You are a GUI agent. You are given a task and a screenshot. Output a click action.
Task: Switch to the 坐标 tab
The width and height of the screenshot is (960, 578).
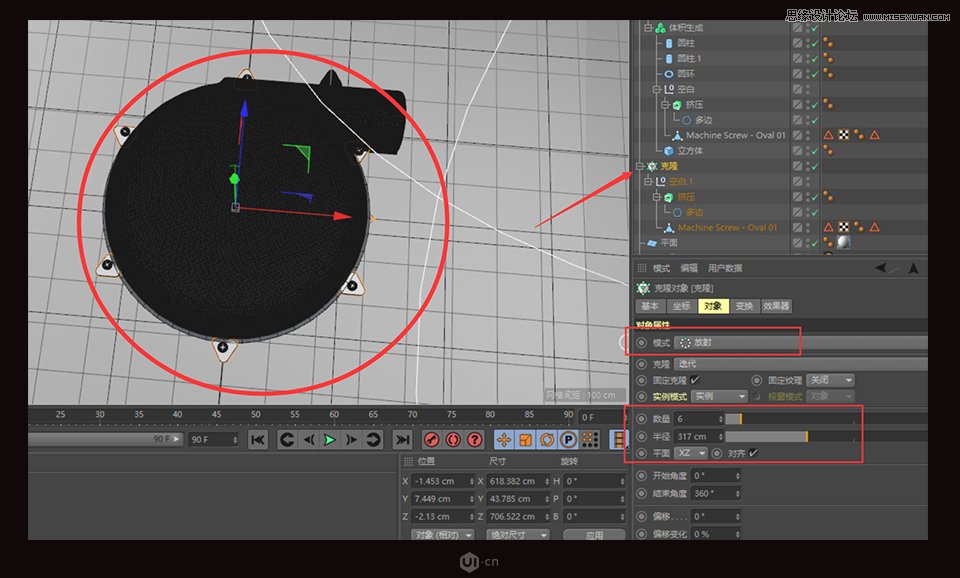tap(682, 306)
